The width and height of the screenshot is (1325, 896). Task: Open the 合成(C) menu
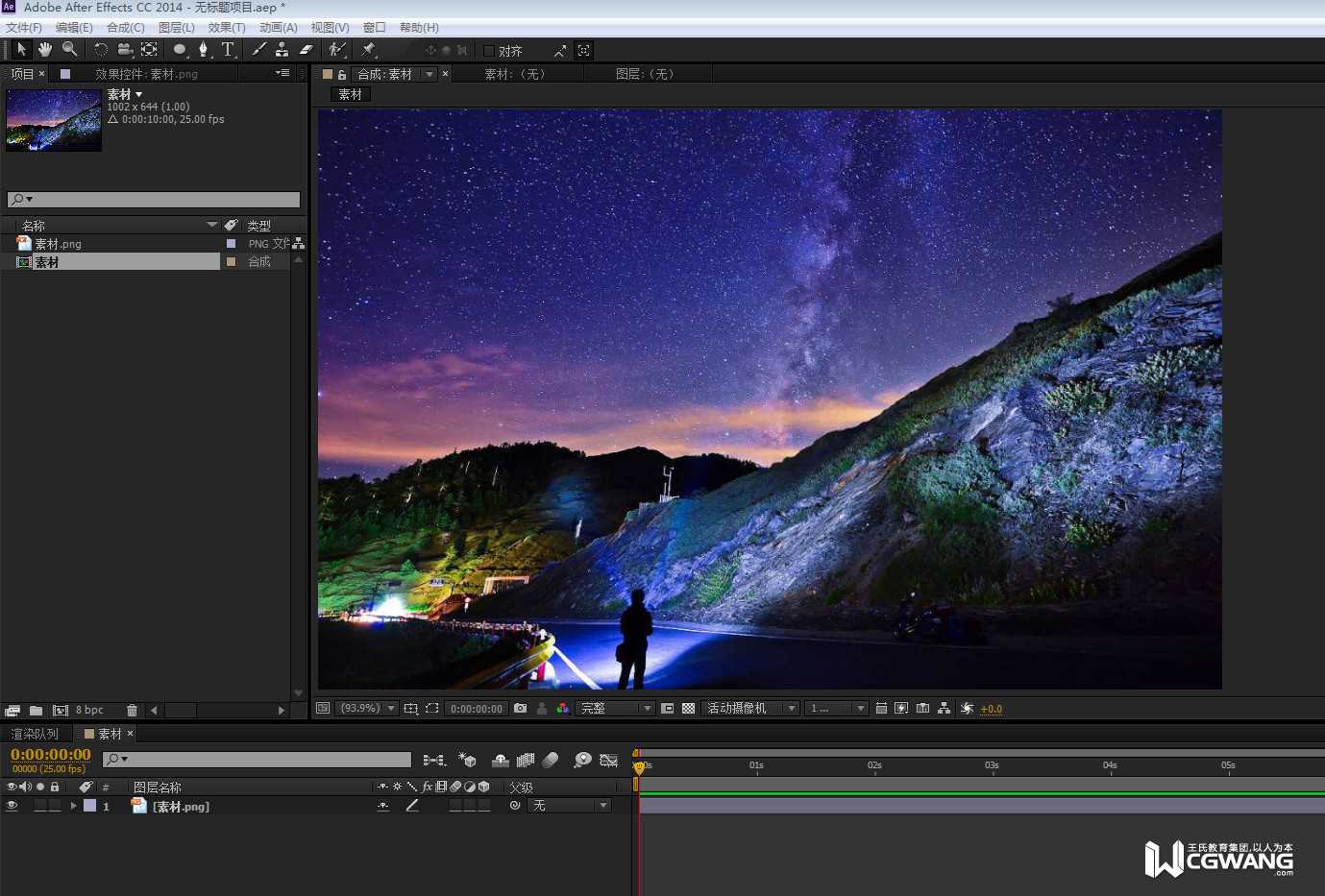coord(125,28)
